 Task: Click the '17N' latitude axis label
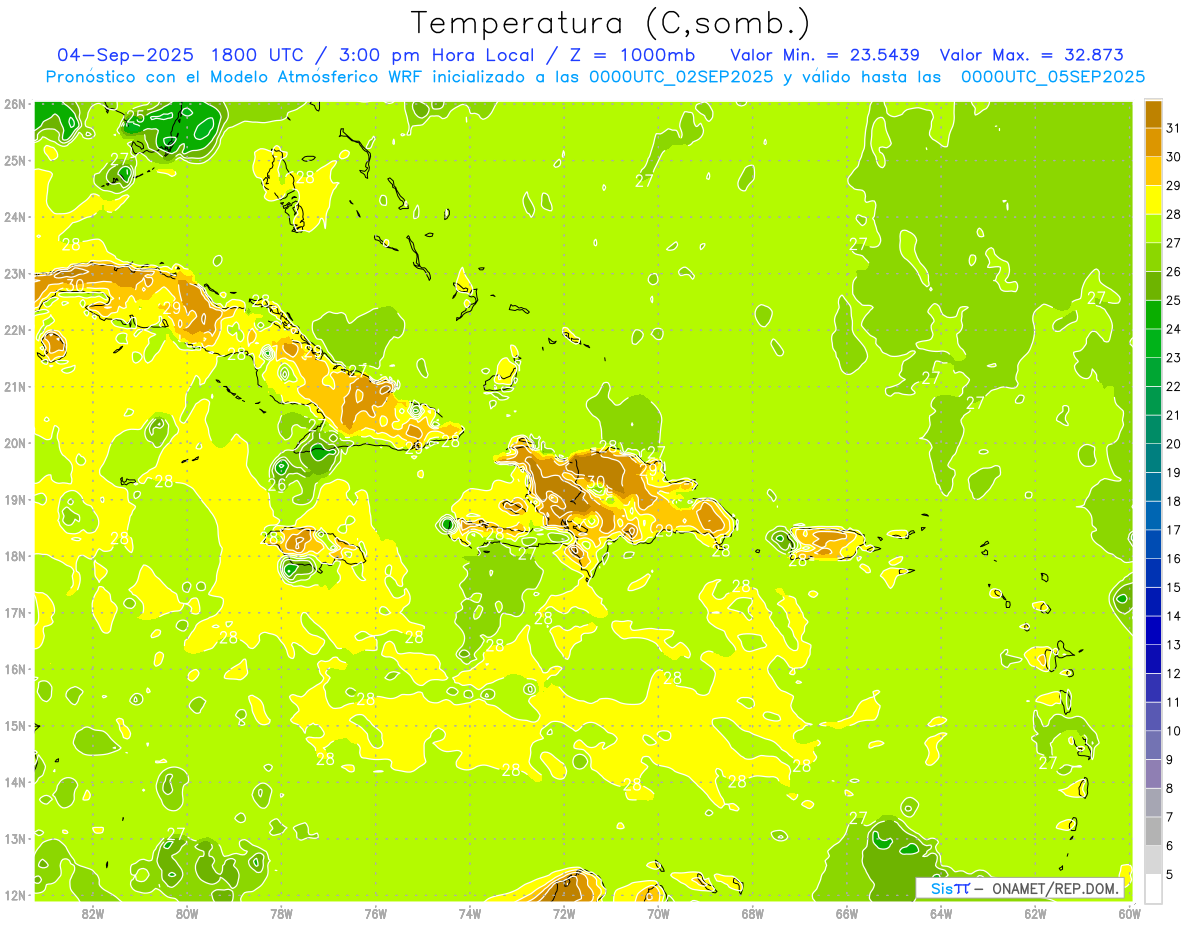pyautogui.click(x=15, y=612)
